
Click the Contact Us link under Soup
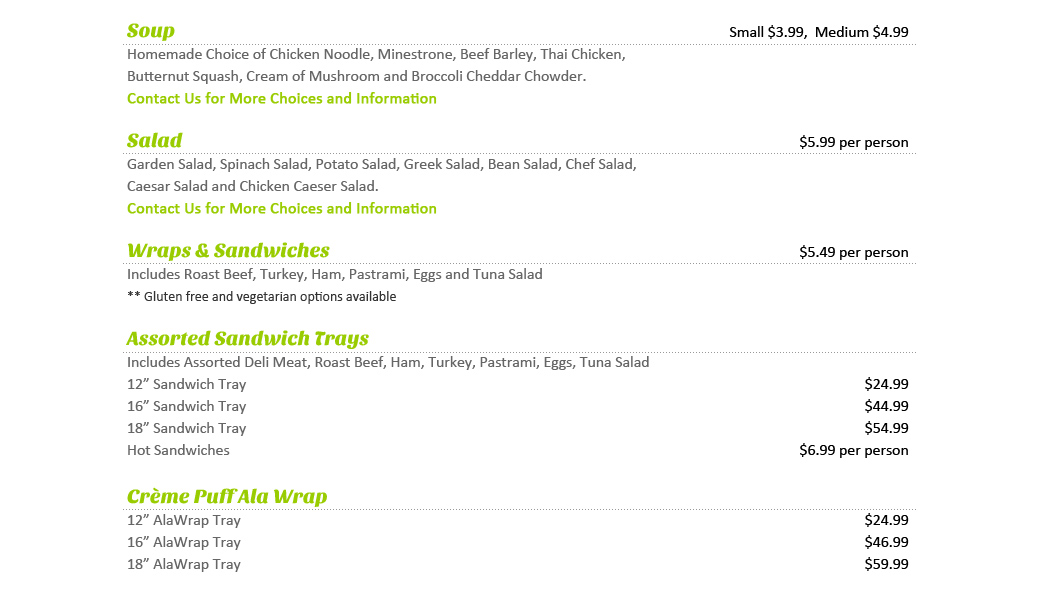click(x=281, y=99)
